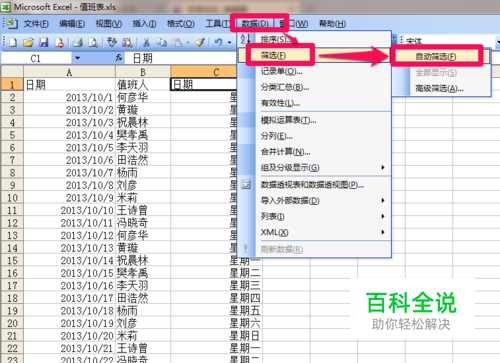Image resolution: width=500 pixels, height=363 pixels.
Task: Expand the XML(X) submenu
Action: 383,232
